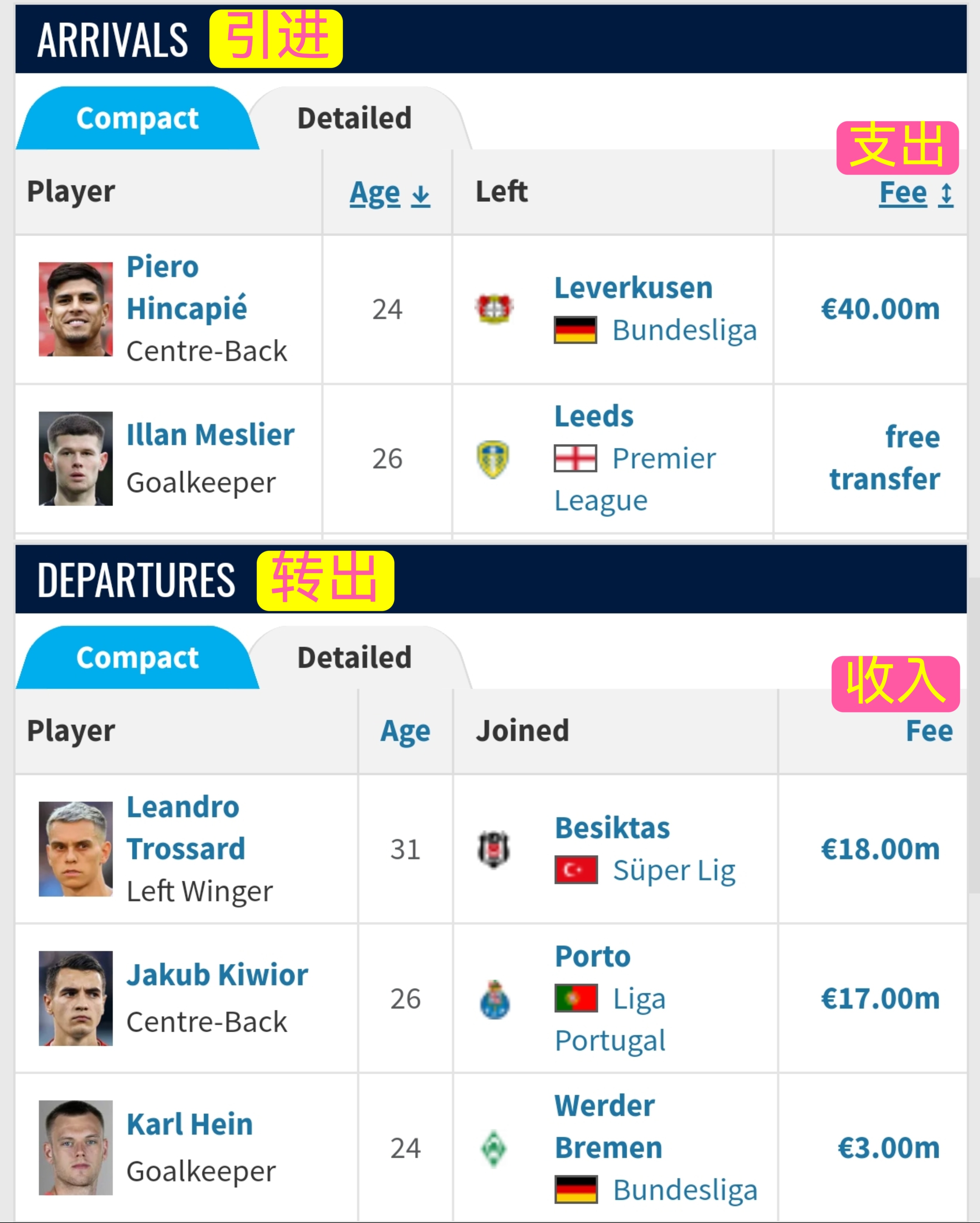
Task: Click the Leverkusen club crest icon
Action: (494, 309)
